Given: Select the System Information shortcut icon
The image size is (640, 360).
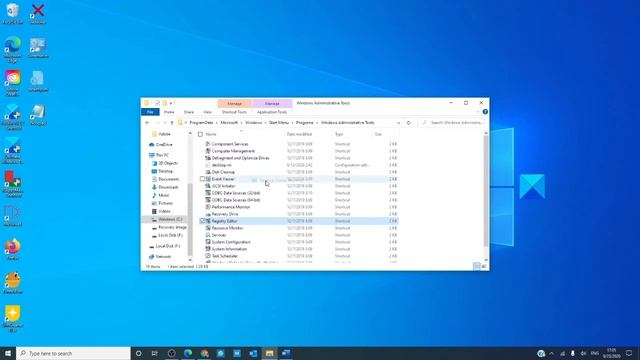Looking at the screenshot, I should [x=208, y=249].
